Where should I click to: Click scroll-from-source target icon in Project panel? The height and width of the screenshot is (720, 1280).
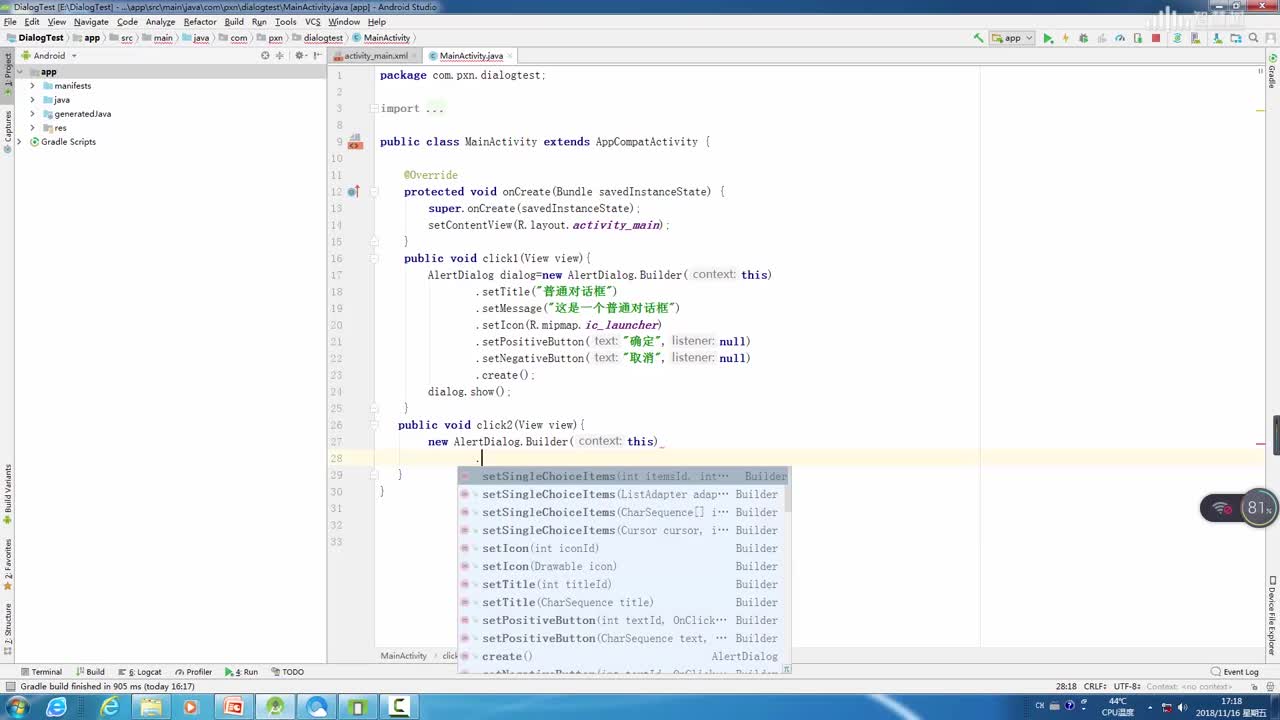point(265,56)
